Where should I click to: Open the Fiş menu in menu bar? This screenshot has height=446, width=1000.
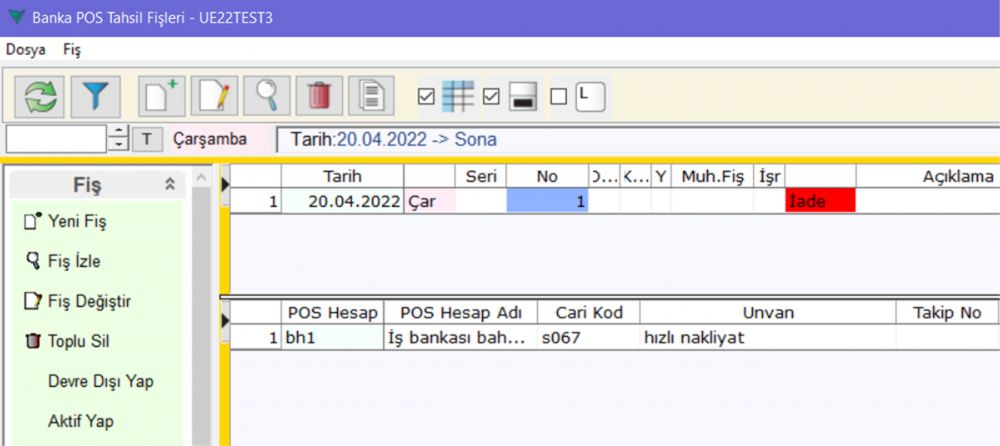(72, 49)
